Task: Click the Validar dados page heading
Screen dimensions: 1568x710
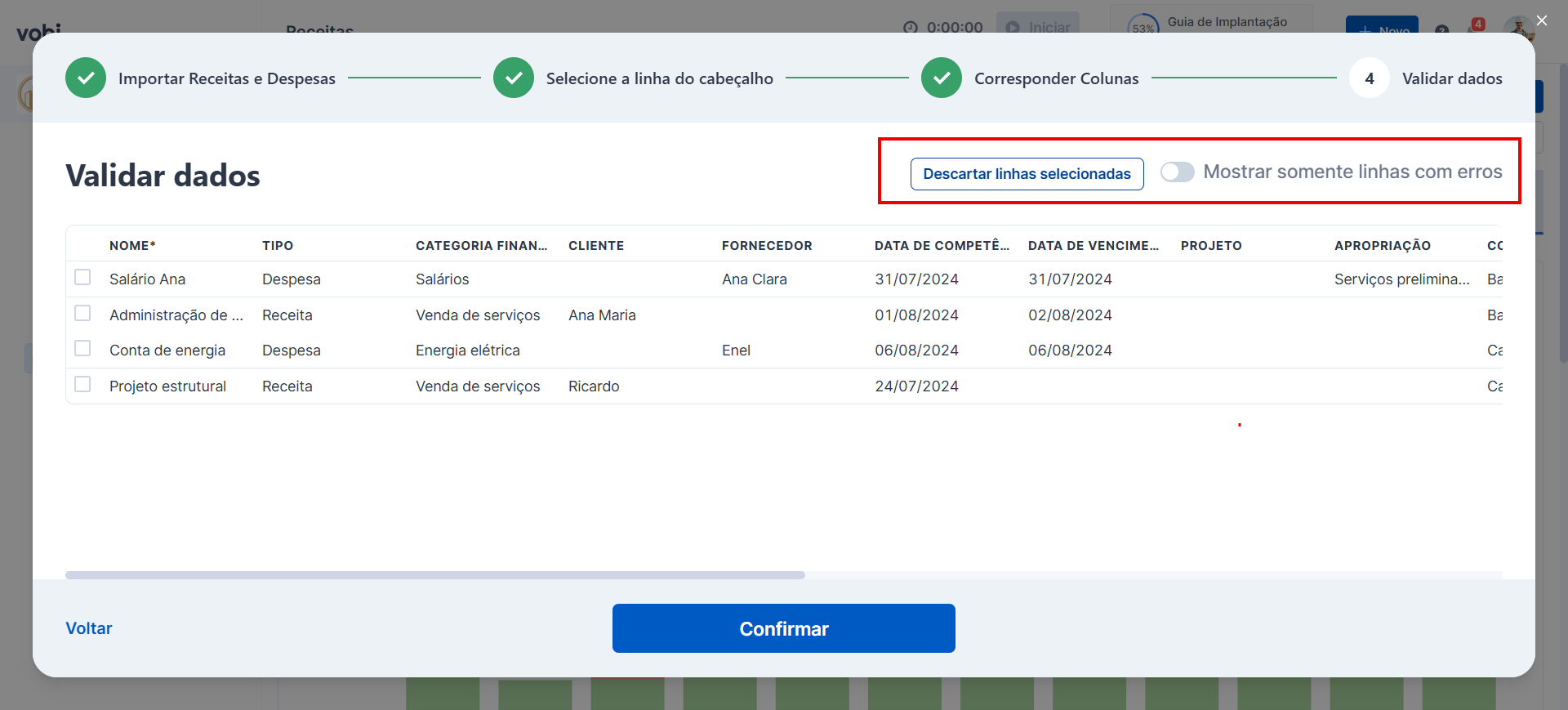Action: (163, 176)
